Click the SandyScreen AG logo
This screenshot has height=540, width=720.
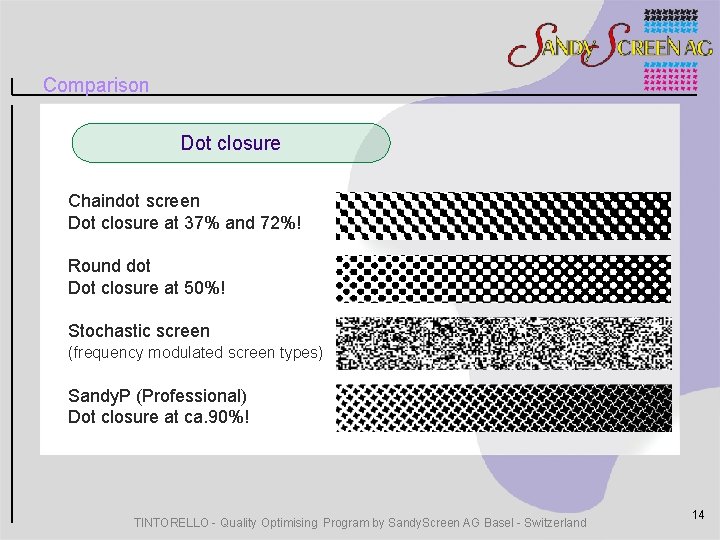(x=610, y=49)
